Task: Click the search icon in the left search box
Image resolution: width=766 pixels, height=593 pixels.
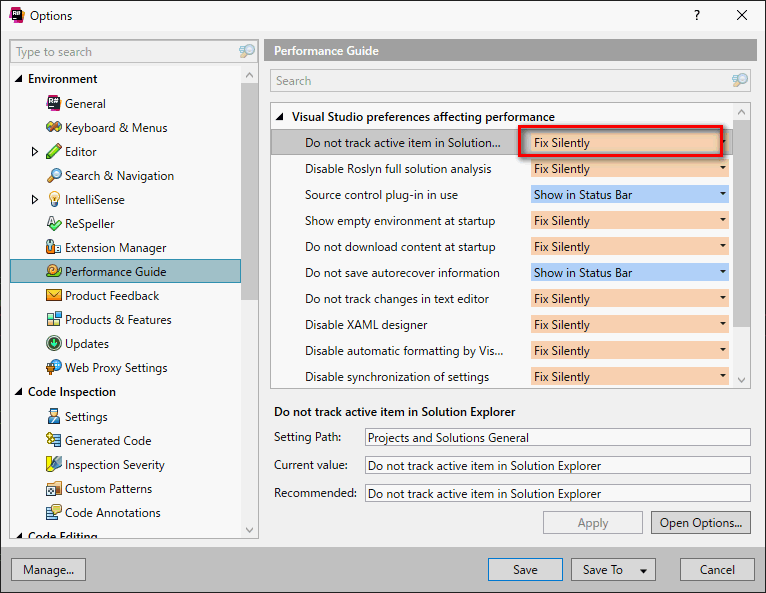Action: click(246, 51)
